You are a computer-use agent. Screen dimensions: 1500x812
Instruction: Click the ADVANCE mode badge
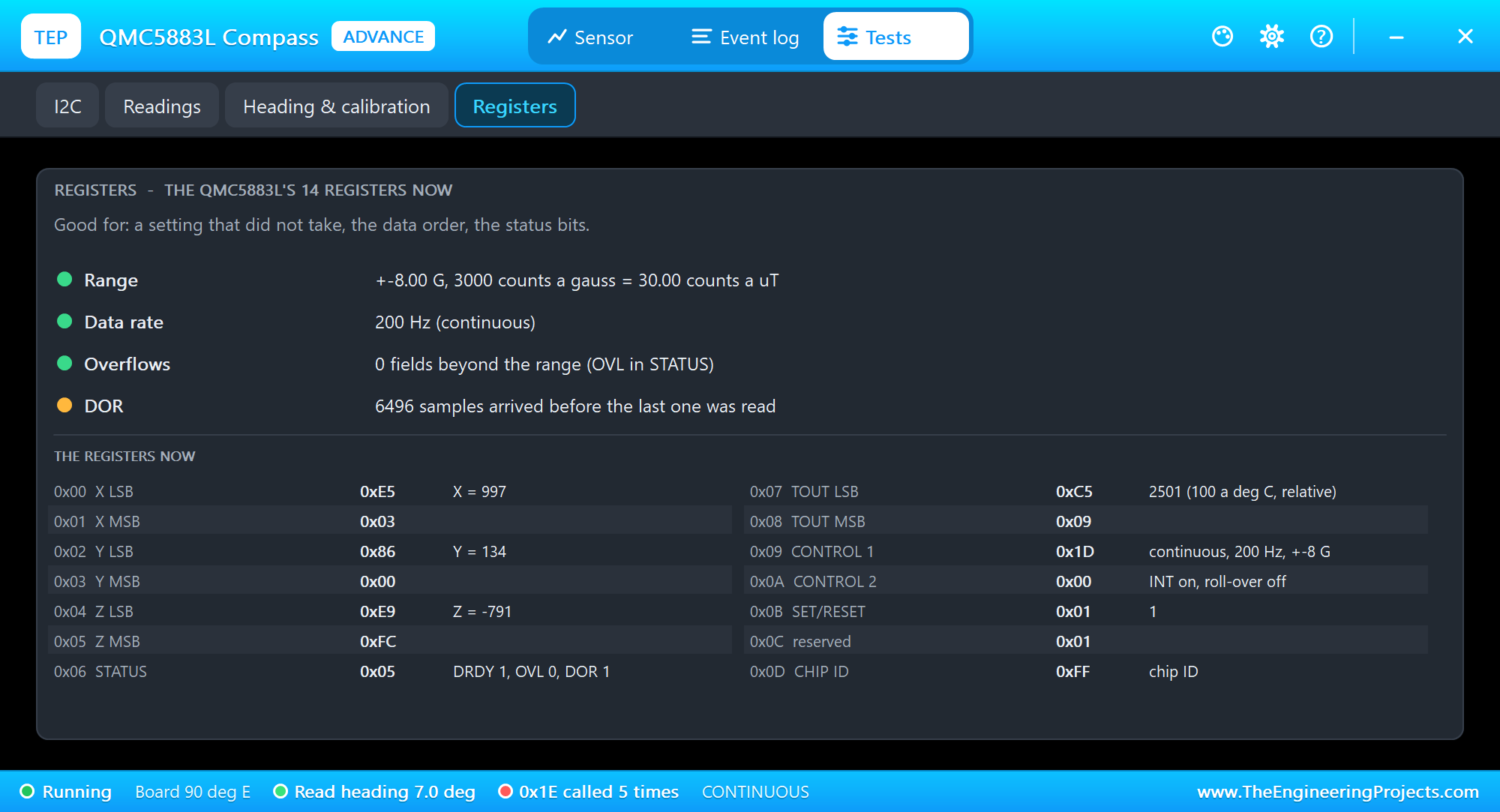pyautogui.click(x=383, y=36)
